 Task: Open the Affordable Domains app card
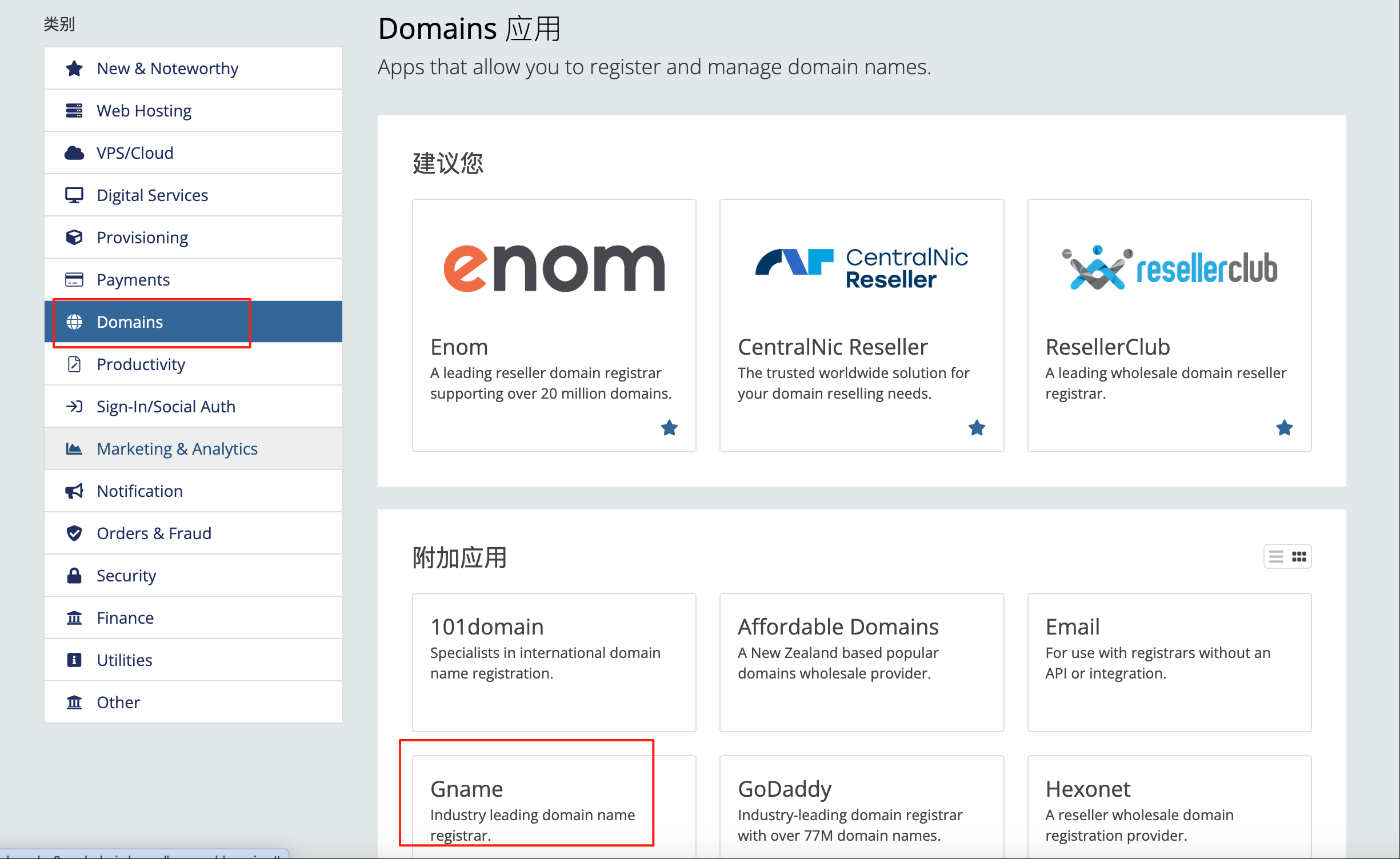862,663
